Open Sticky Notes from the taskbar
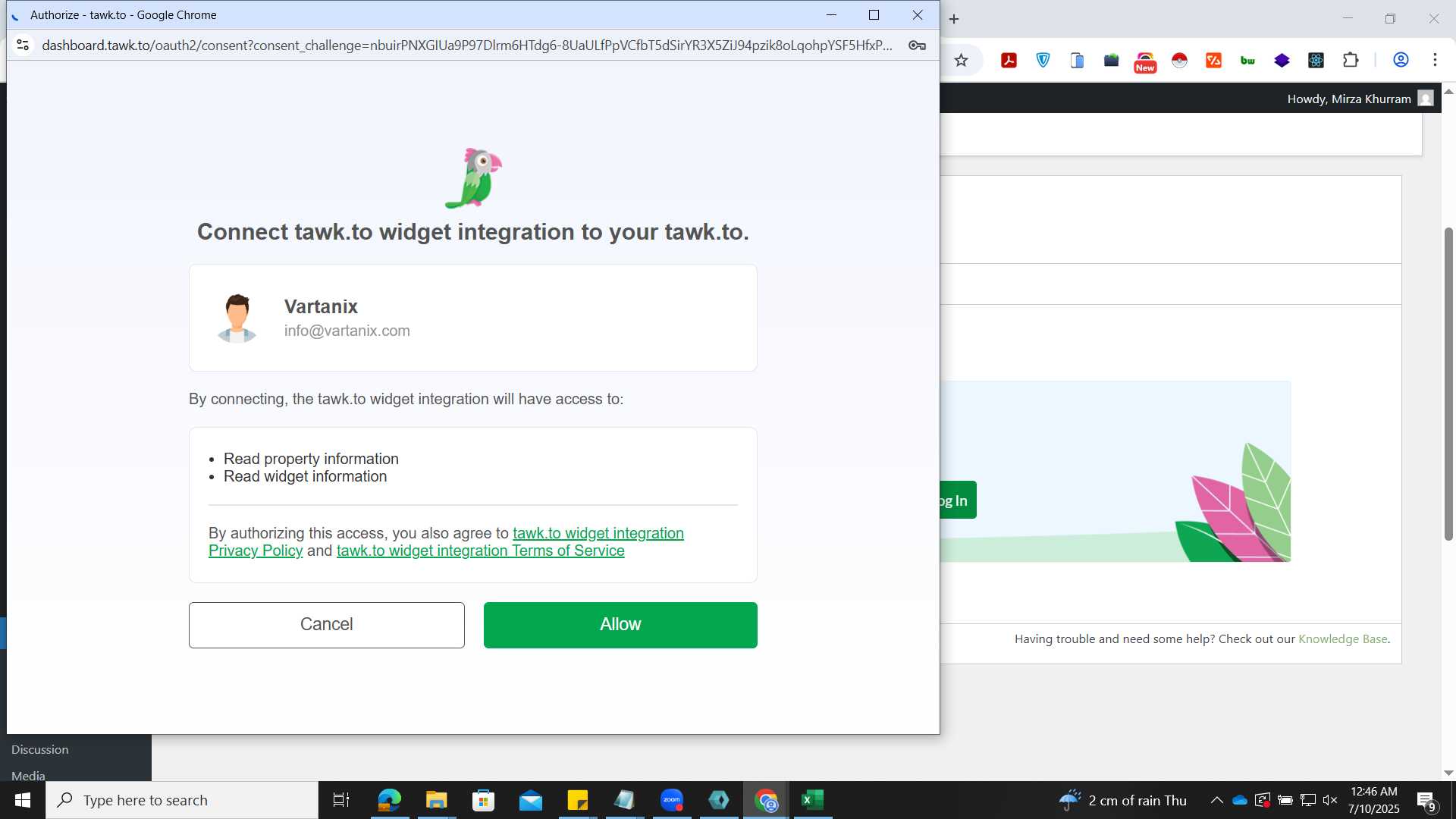This screenshot has height=819, width=1456. click(578, 800)
